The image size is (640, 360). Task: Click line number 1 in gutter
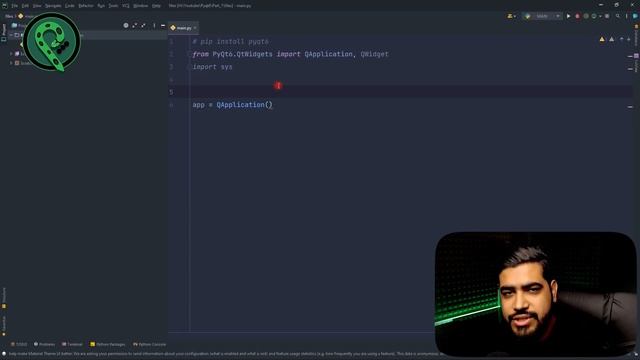pyautogui.click(x=171, y=42)
